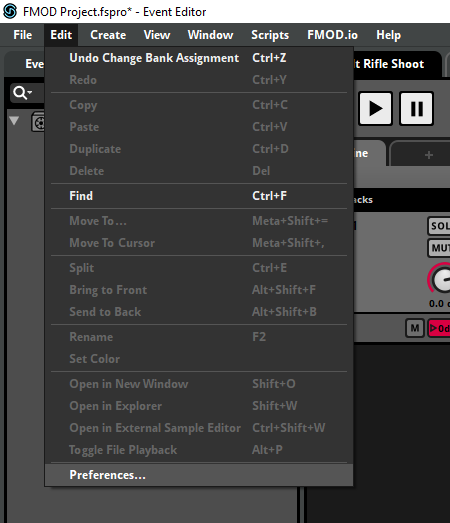This screenshot has width=450, height=523.
Task: Open the Window menu
Action: [210, 35]
